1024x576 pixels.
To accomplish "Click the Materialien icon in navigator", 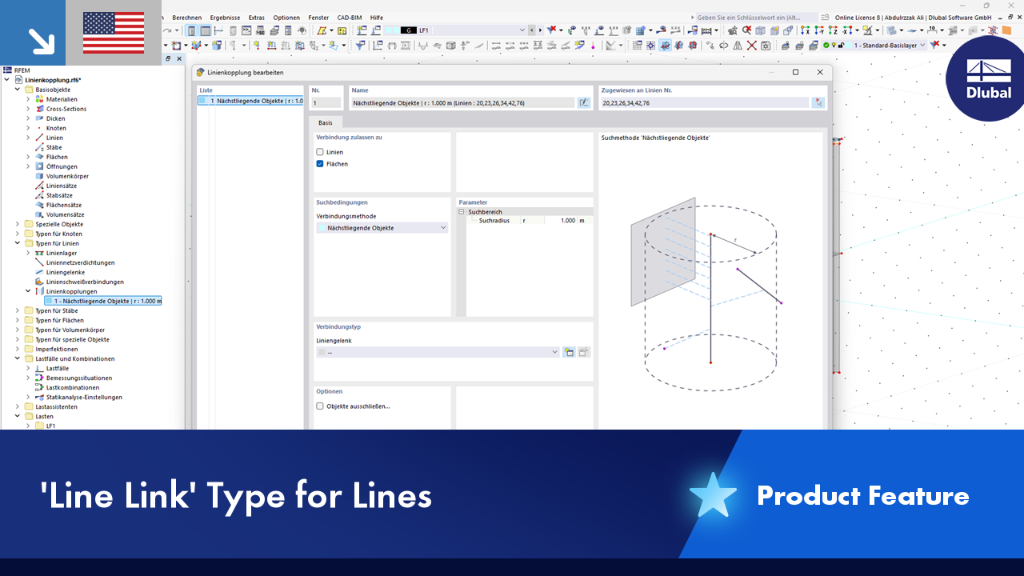I will [x=39, y=99].
